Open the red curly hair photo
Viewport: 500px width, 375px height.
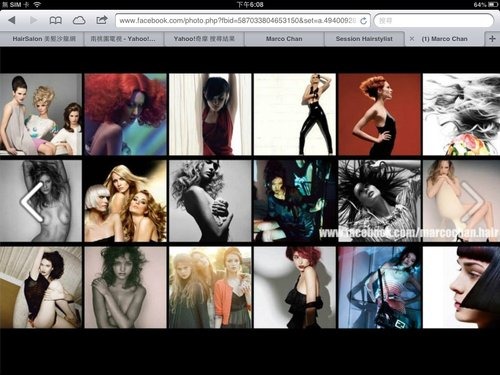click(x=125, y=114)
